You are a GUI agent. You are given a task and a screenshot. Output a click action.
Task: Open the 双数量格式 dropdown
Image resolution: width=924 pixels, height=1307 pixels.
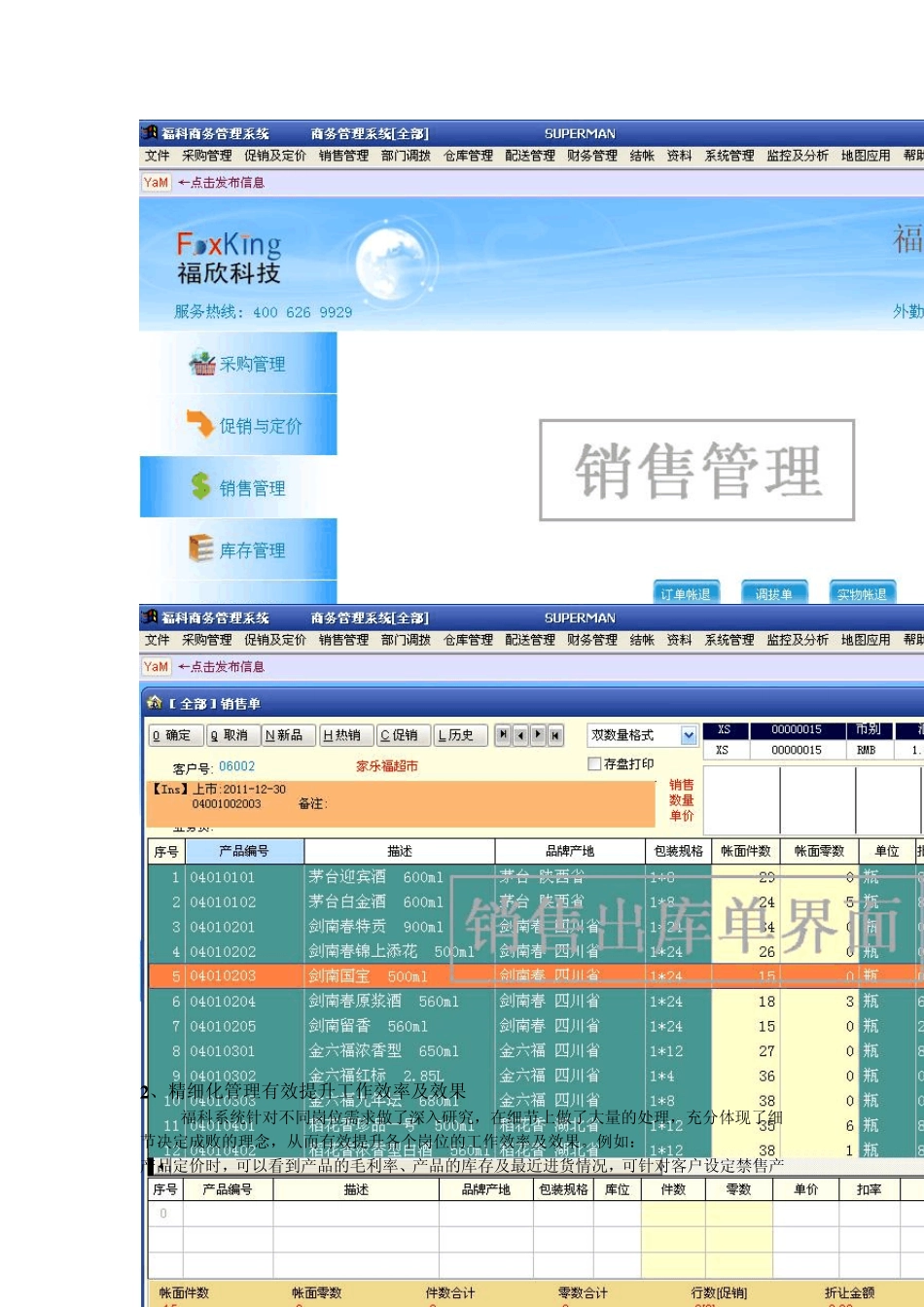click(689, 735)
